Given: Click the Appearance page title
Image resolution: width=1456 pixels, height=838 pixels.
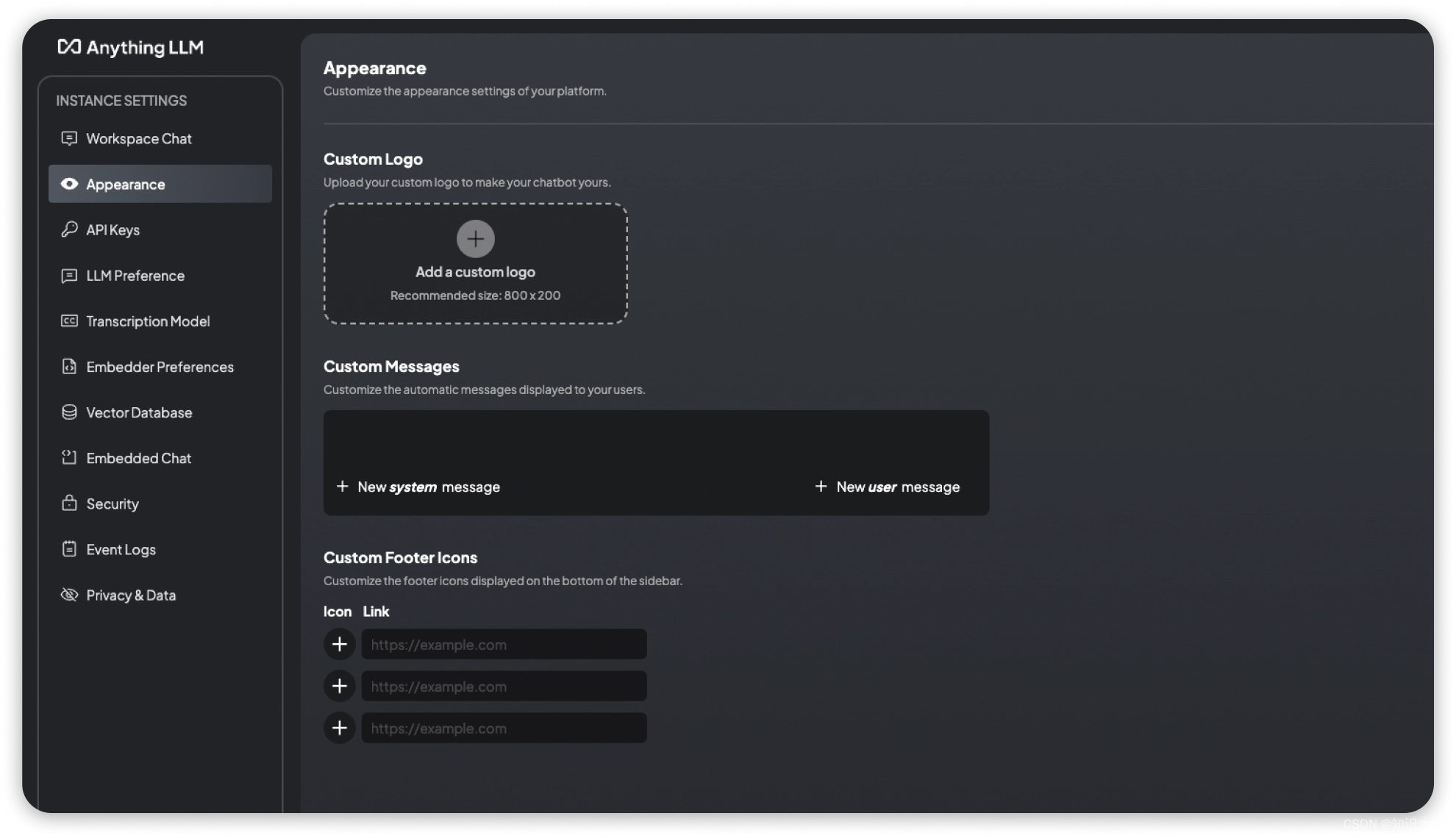Looking at the screenshot, I should pos(374,68).
